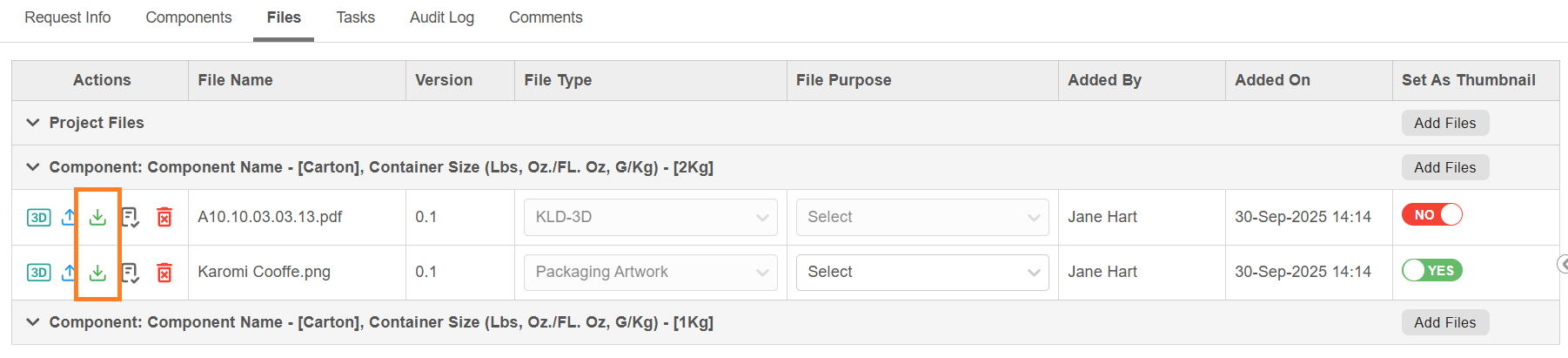Viewport: 1568px width, 358px height.
Task: Click the checklist icon for Karomi Cooffe.png
Action: [130, 273]
